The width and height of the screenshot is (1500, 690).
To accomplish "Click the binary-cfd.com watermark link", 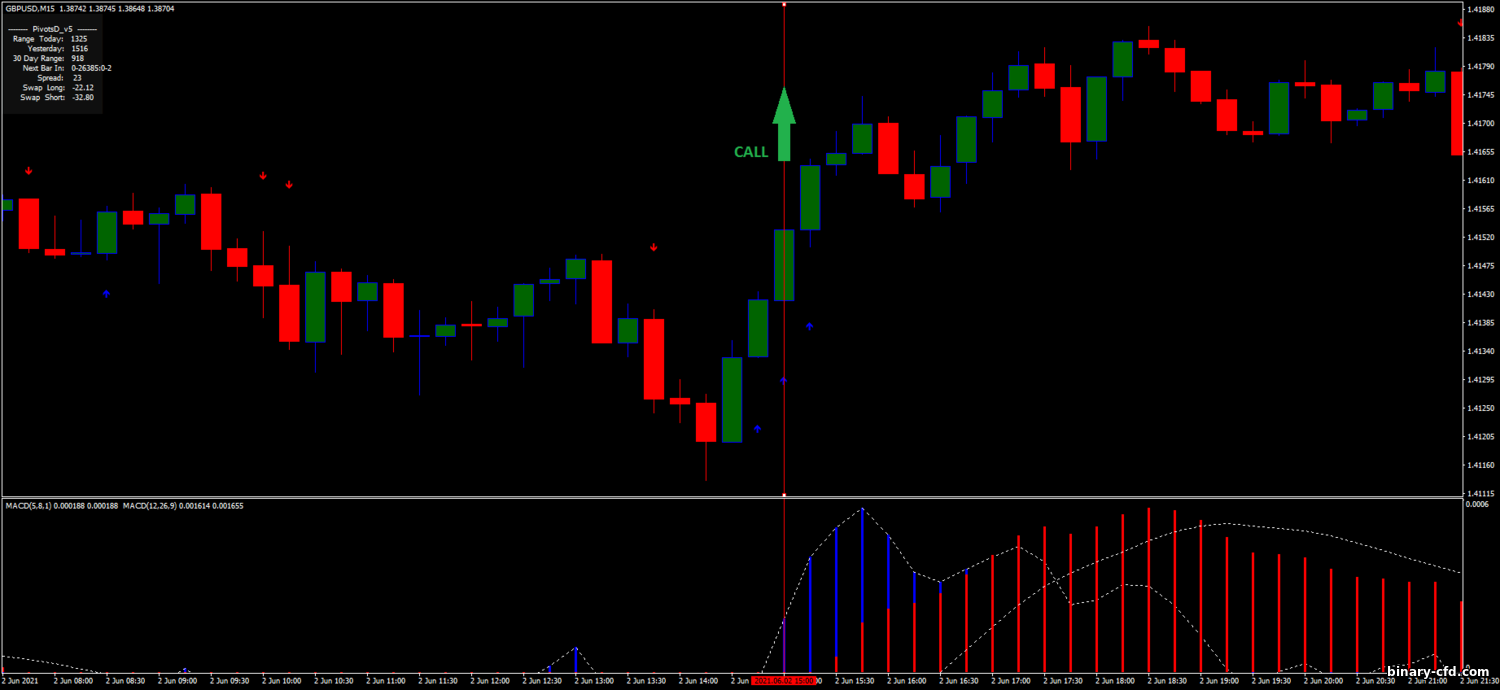I will point(1437,672).
